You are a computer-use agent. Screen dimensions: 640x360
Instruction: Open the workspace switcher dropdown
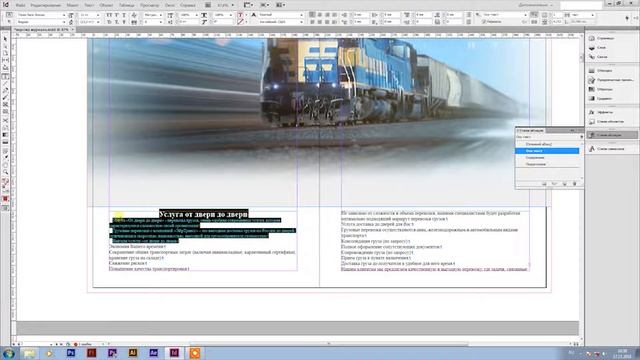[536, 5]
